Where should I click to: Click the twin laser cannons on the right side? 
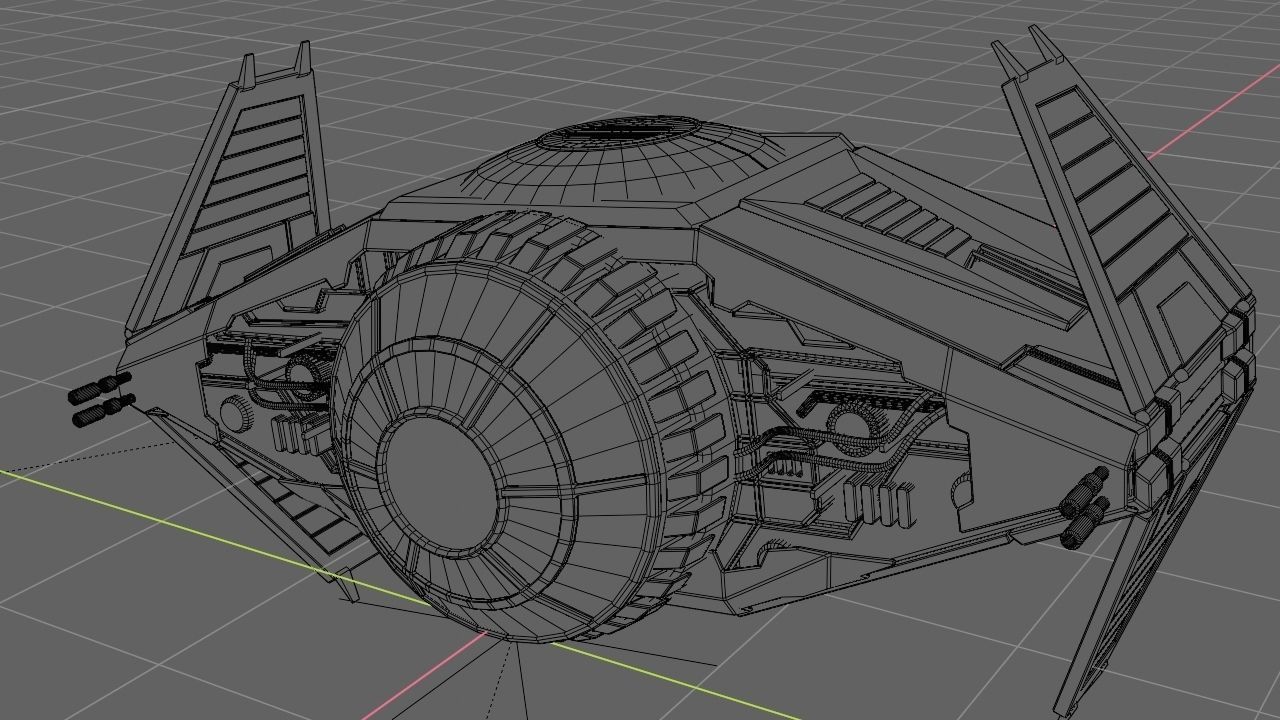(1084, 507)
